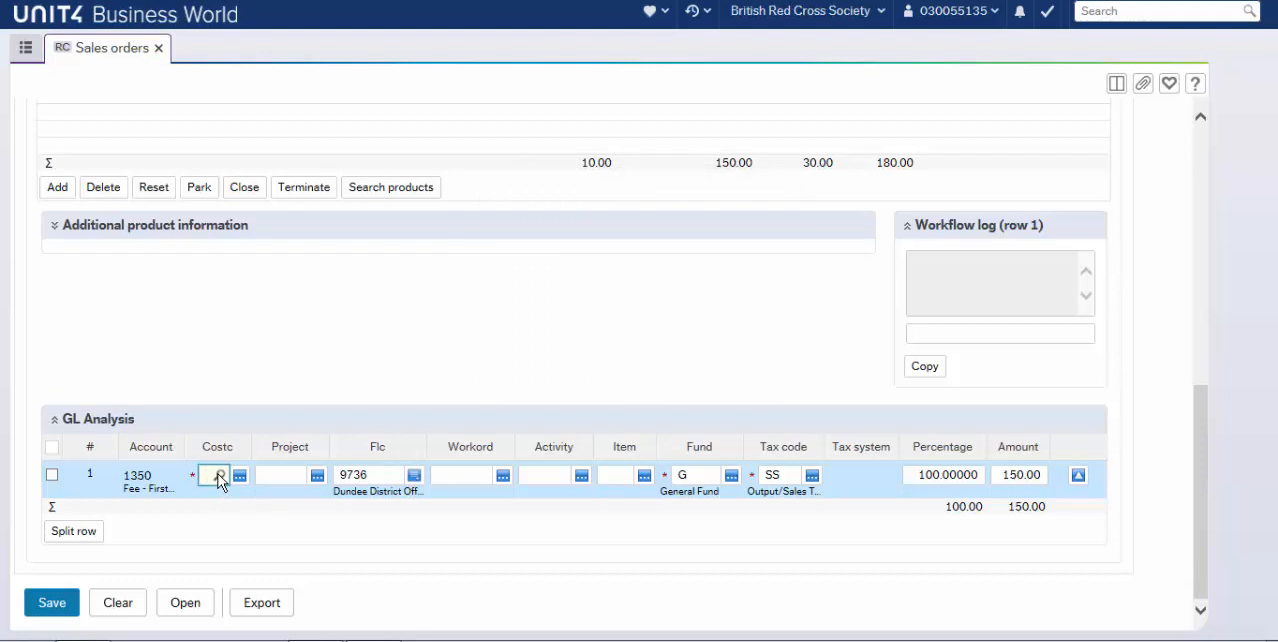Click the Flc field containing 9736
The height and width of the screenshot is (642, 1278).
pyautogui.click(x=368, y=475)
